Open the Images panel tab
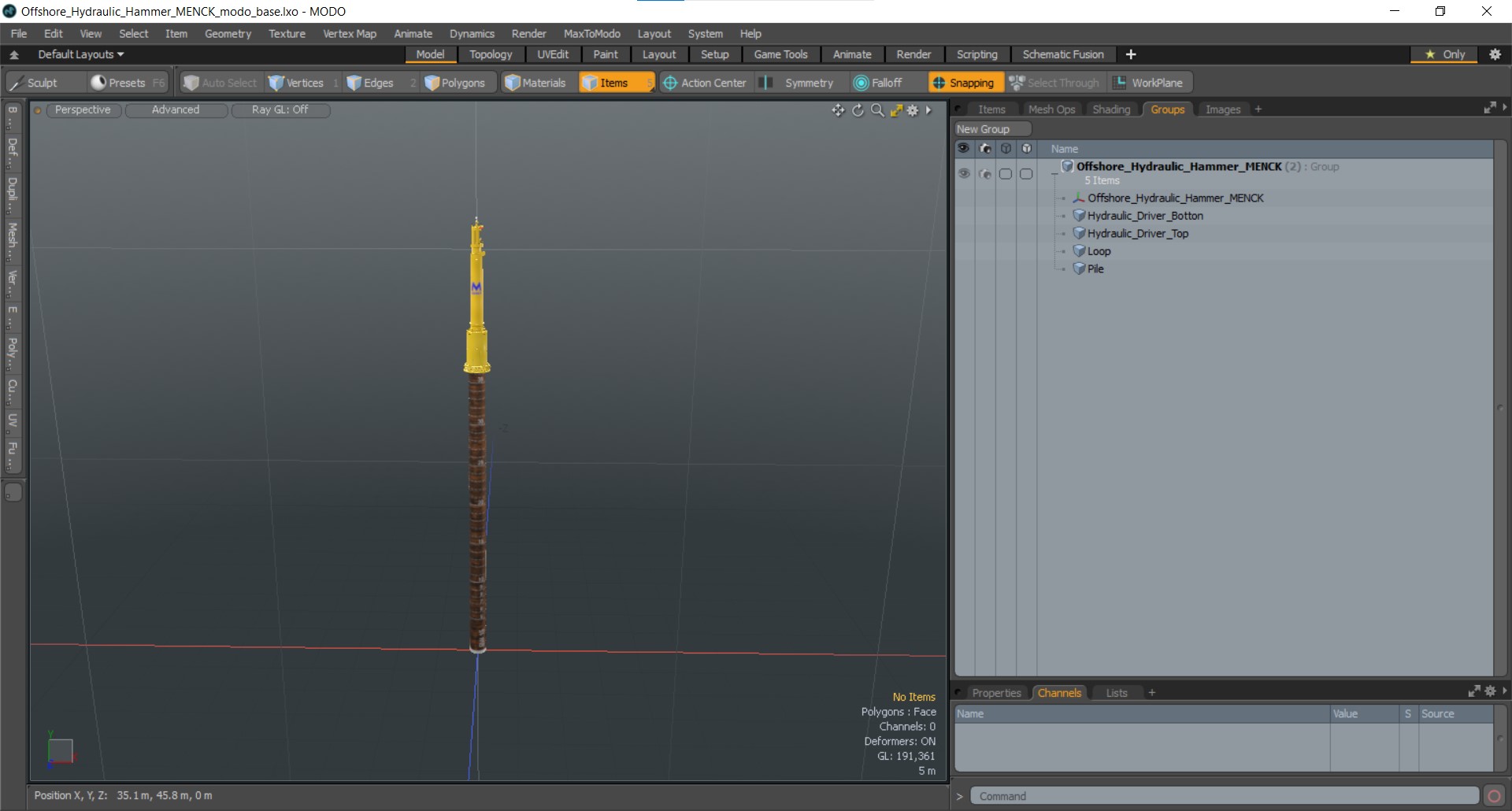 [x=1223, y=109]
